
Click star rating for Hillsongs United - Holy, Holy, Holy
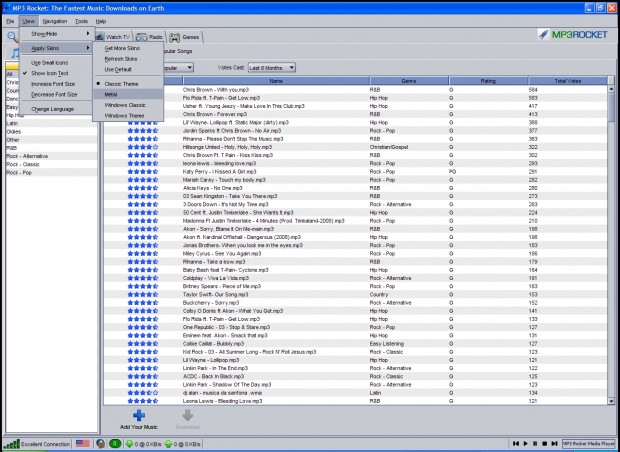pos(143,147)
